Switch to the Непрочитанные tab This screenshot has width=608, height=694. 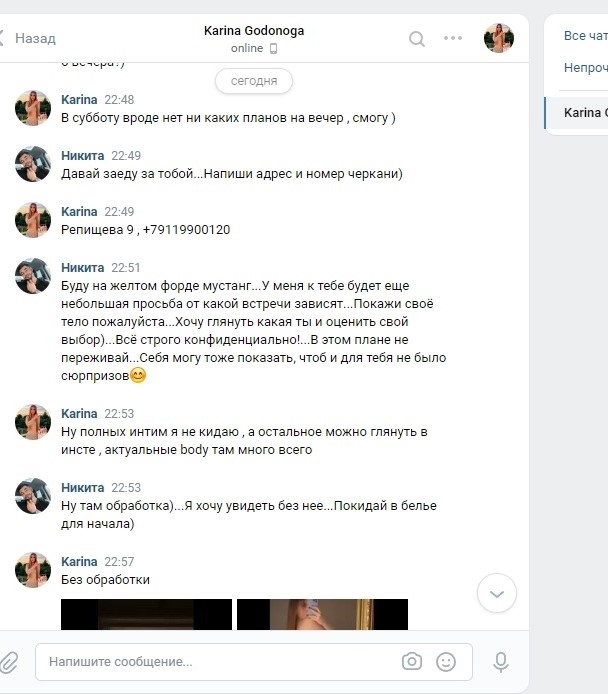point(585,68)
